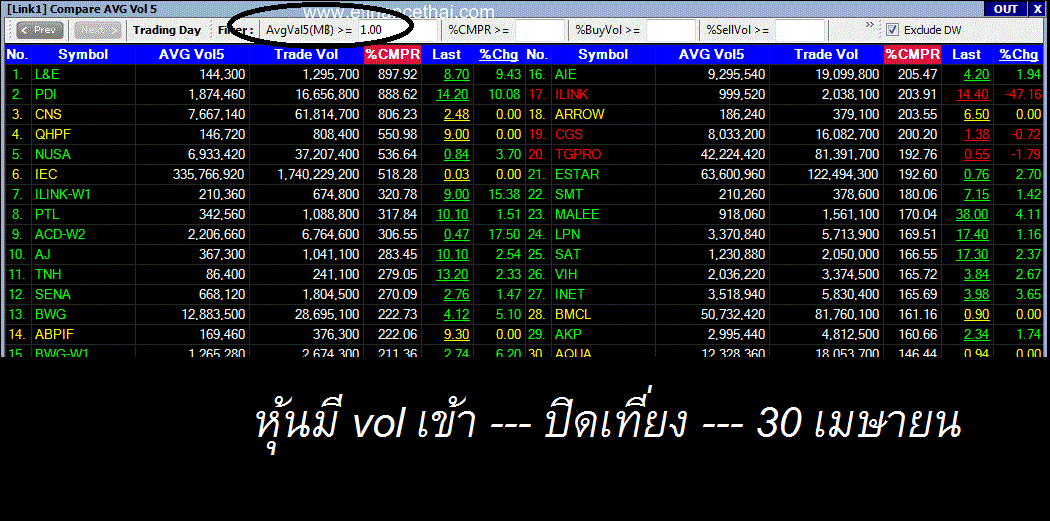Select symbol CNS
Image resolution: width=1050 pixels, height=521 pixels.
click(x=48, y=115)
